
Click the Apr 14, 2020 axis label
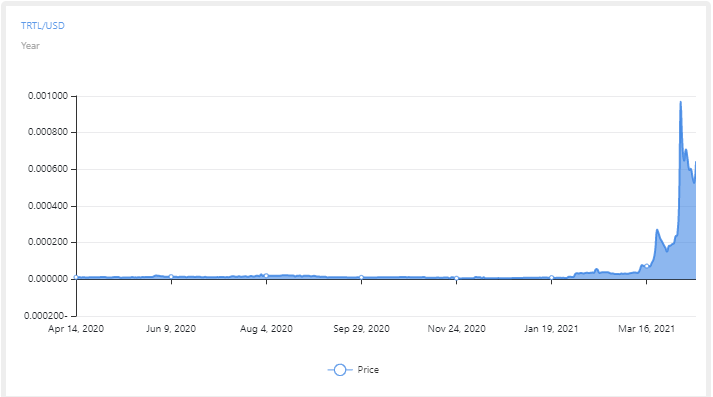tap(76, 329)
